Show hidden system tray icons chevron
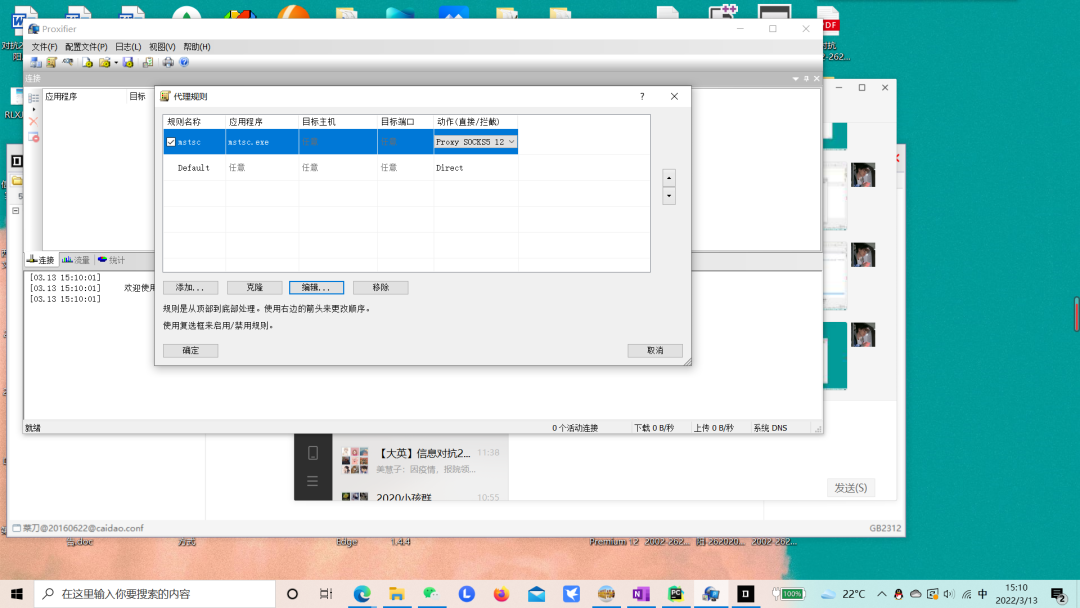Viewport: 1080px width, 608px height. [x=882, y=594]
